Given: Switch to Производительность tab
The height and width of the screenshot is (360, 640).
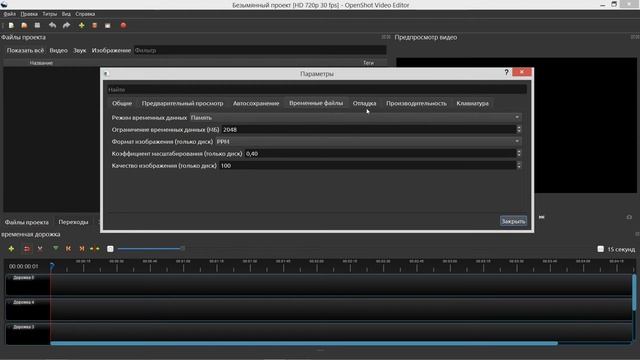Looking at the screenshot, I should pos(416,103).
